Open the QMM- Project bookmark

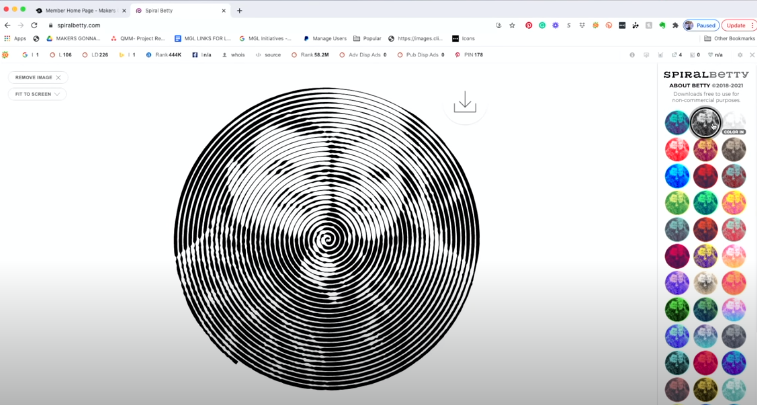click(x=138, y=38)
